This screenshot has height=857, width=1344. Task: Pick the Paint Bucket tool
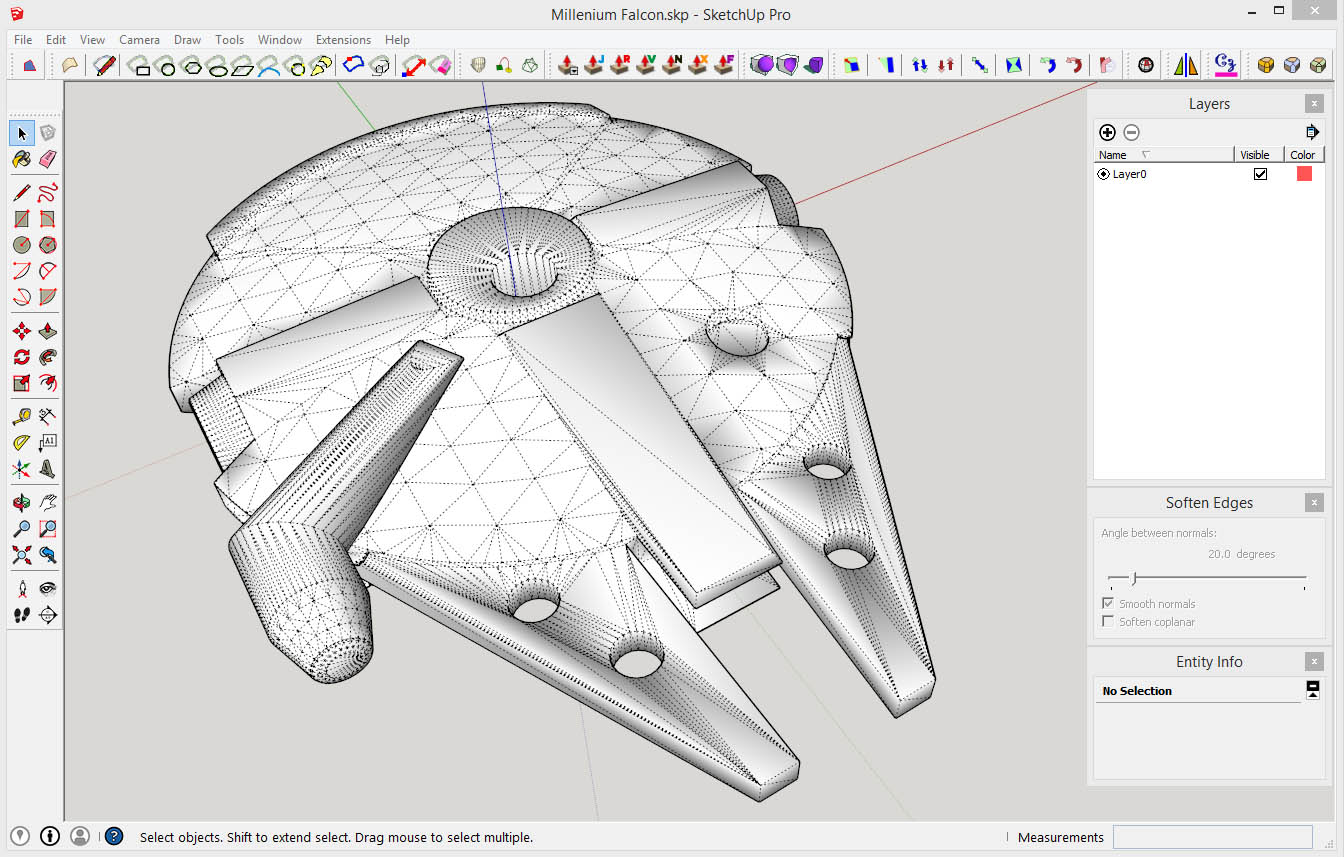tap(22, 159)
